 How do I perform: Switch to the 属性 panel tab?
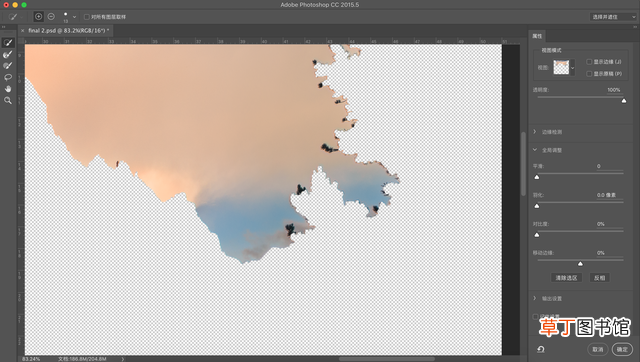537,36
